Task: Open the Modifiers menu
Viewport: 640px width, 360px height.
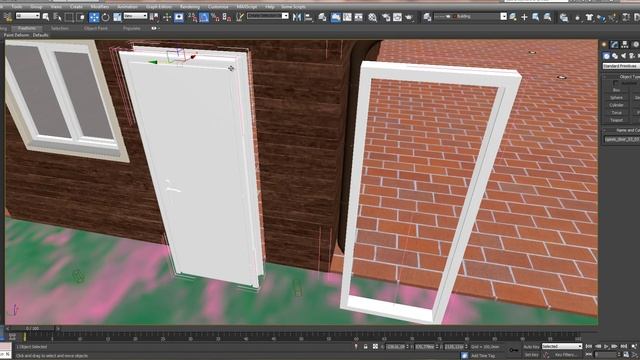Action: tap(100, 7)
